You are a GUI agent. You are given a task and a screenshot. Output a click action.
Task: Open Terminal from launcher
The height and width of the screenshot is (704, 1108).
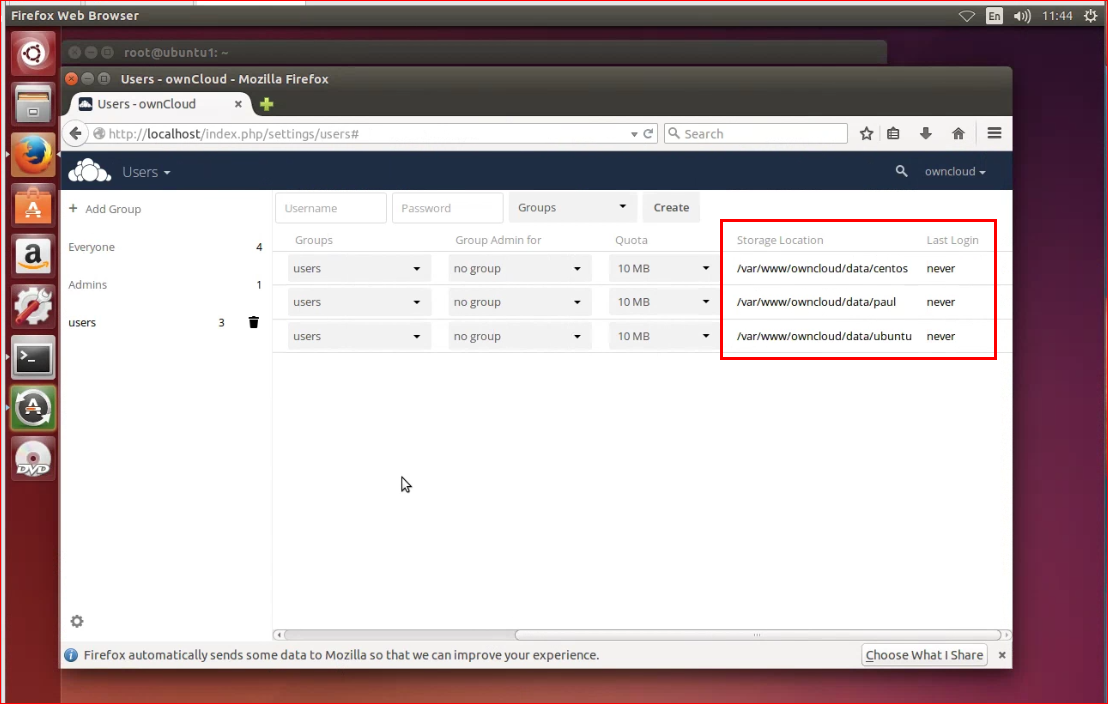[x=33, y=358]
